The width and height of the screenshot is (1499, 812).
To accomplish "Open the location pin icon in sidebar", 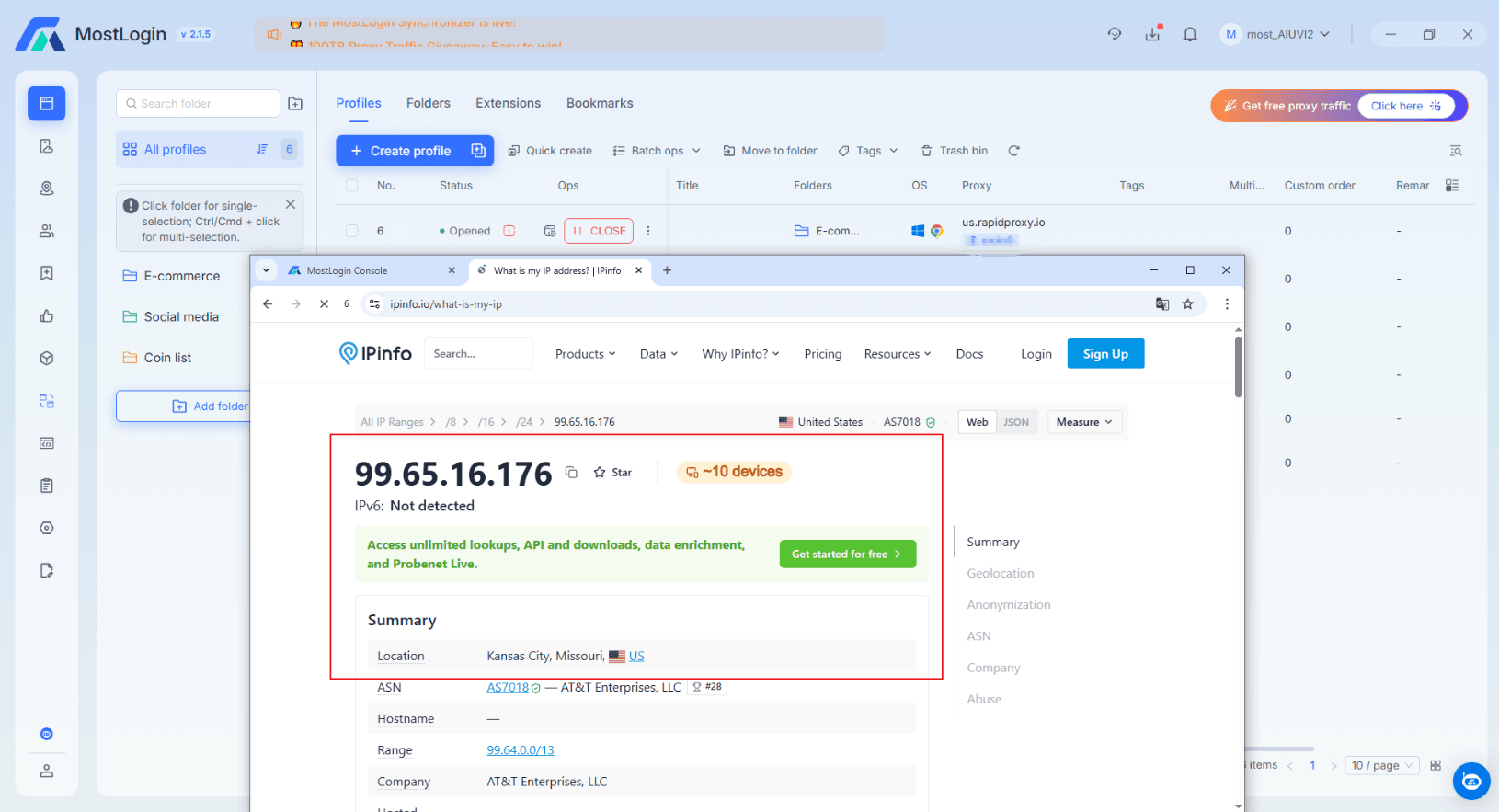I will click(x=47, y=189).
